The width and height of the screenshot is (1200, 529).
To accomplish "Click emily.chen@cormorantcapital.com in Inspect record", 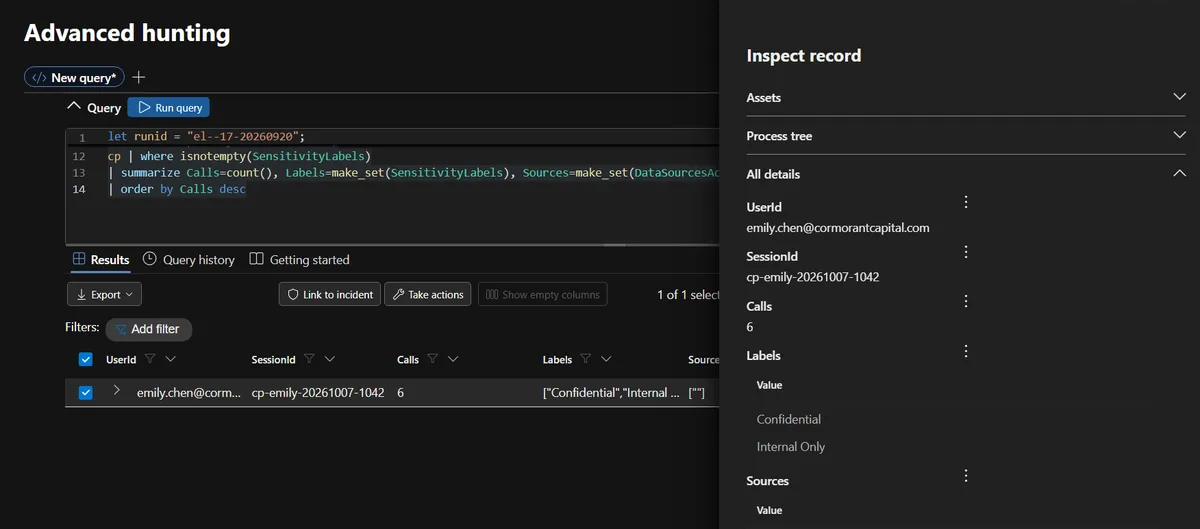I will (838, 228).
